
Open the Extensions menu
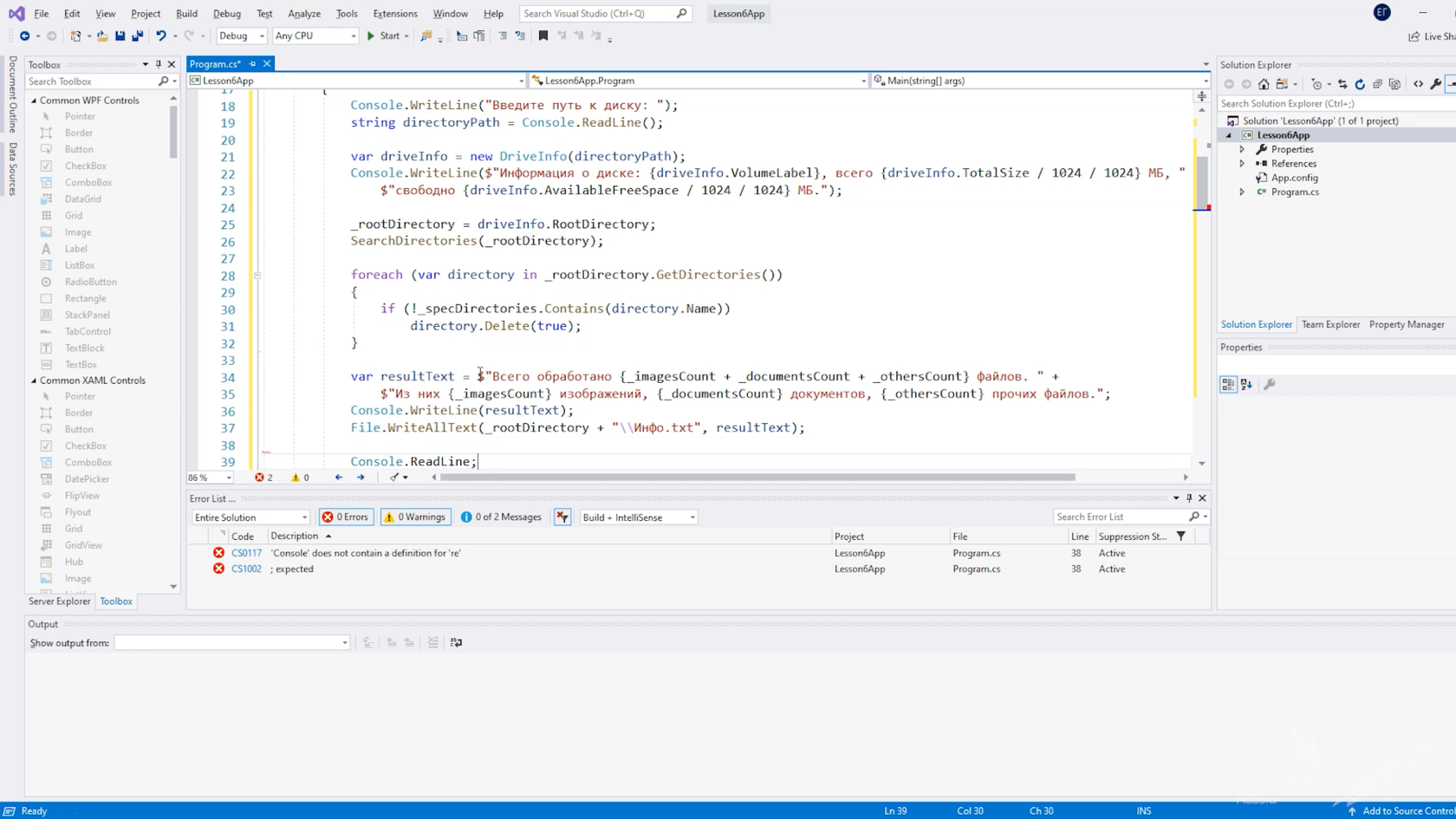pos(395,13)
